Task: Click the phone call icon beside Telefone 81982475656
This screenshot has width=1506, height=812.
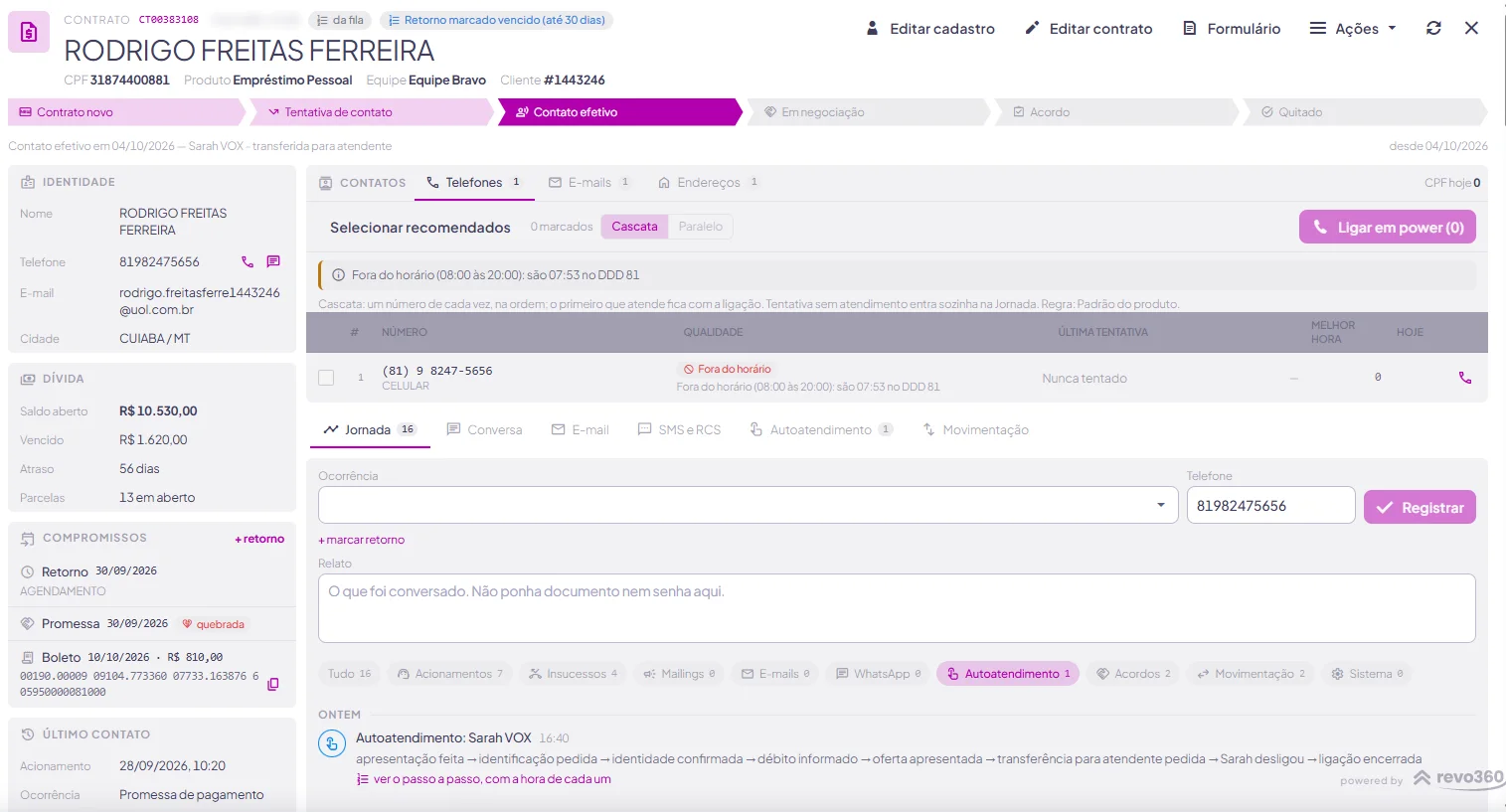Action: coord(248,262)
